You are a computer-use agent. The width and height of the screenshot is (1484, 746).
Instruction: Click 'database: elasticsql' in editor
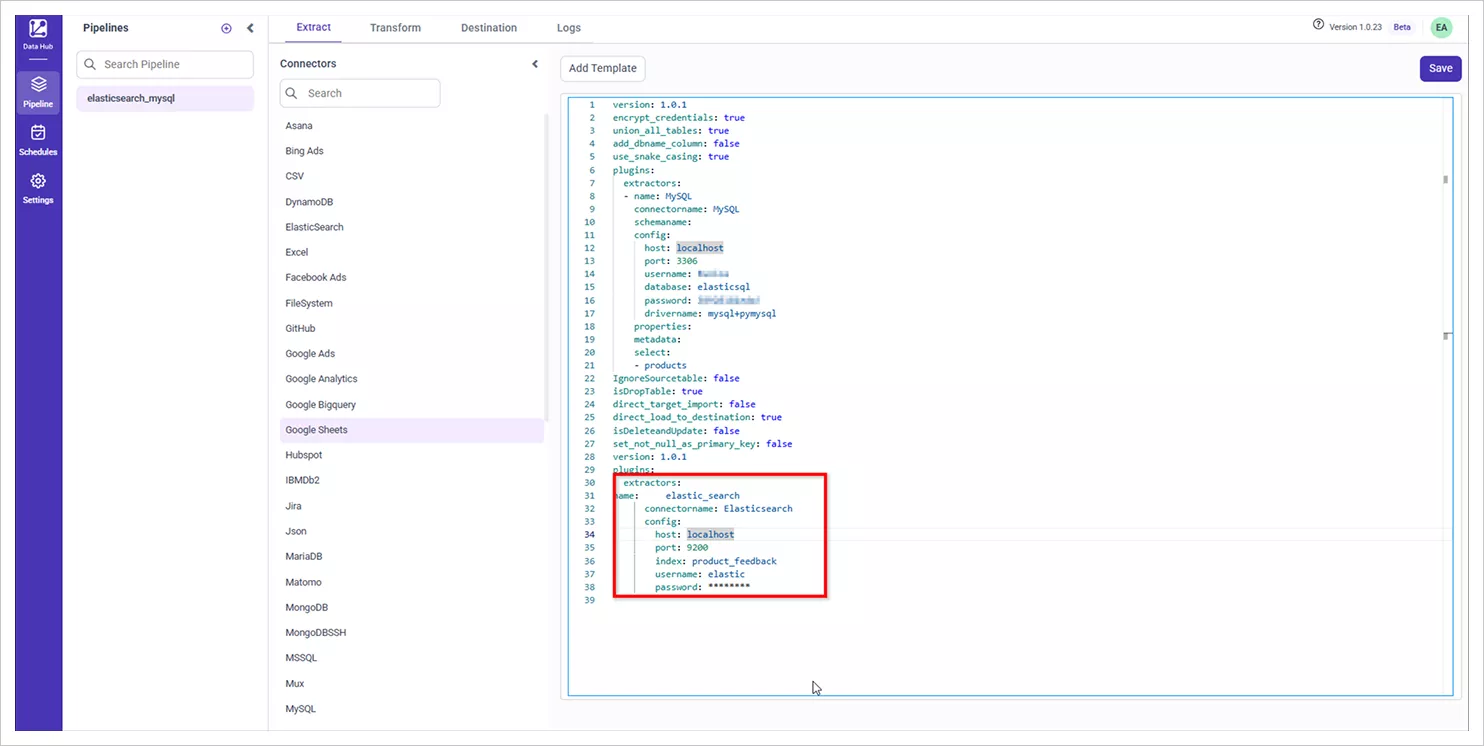(697, 287)
